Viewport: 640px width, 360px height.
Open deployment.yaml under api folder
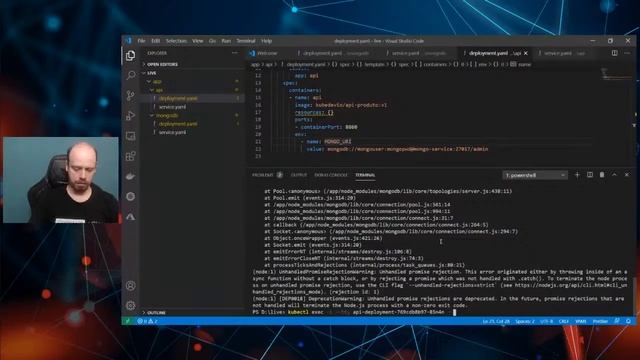[178, 98]
